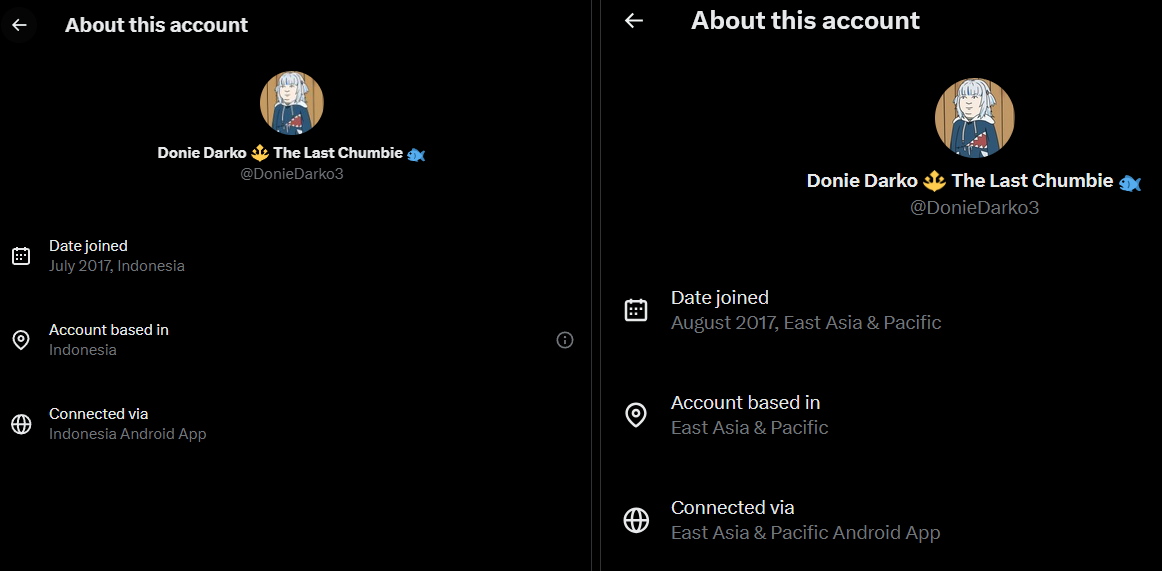This screenshot has height=571, width=1162.
Task: Click location pin icon beside East Asia & Pacific
Action: [x=636, y=415]
